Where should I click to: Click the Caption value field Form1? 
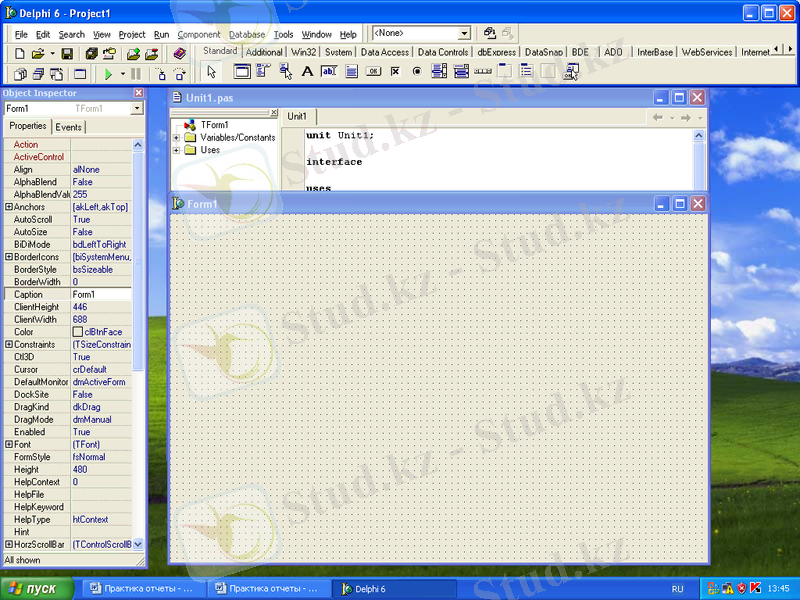tap(101, 294)
